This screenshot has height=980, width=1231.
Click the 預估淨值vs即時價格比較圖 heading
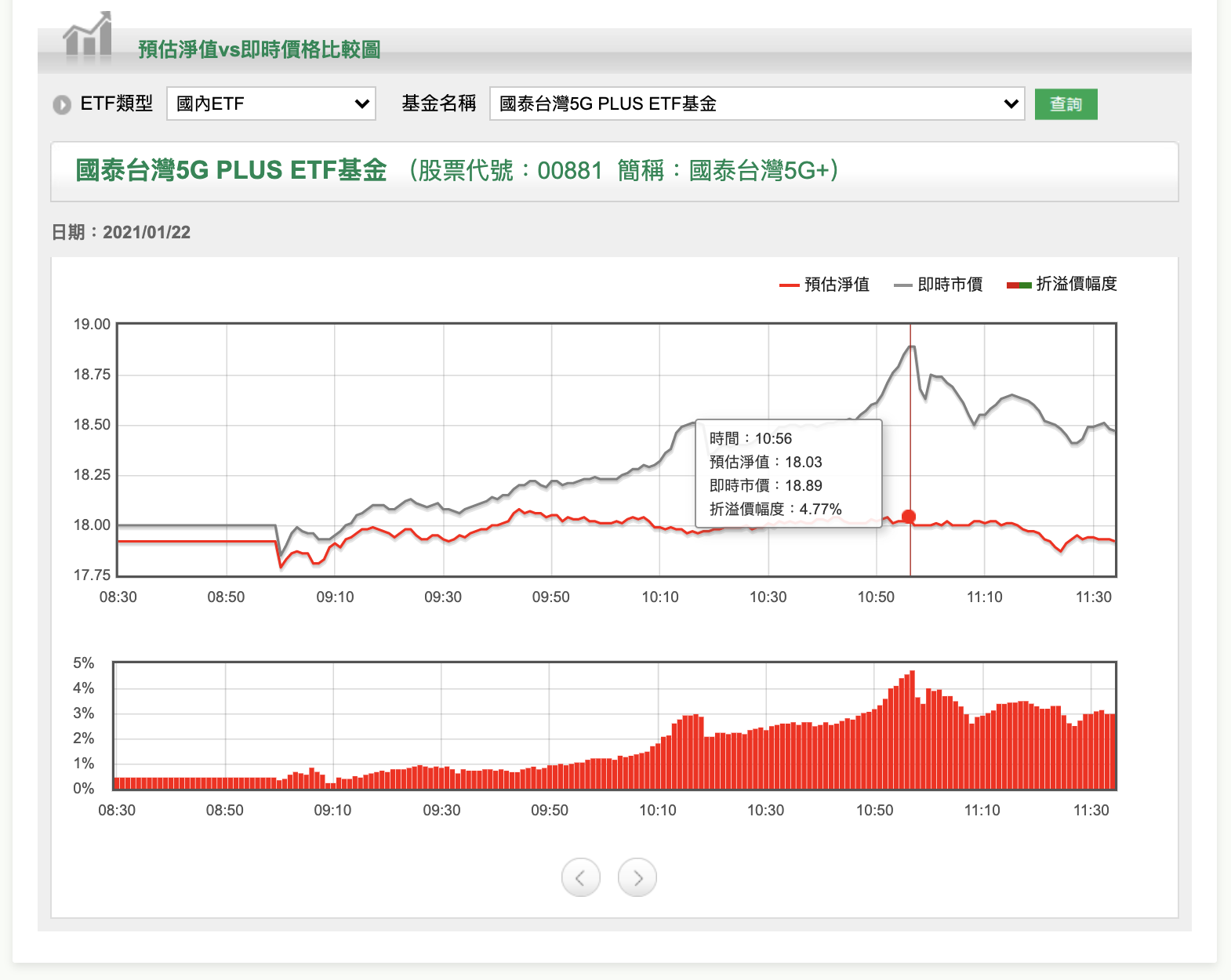(260, 49)
